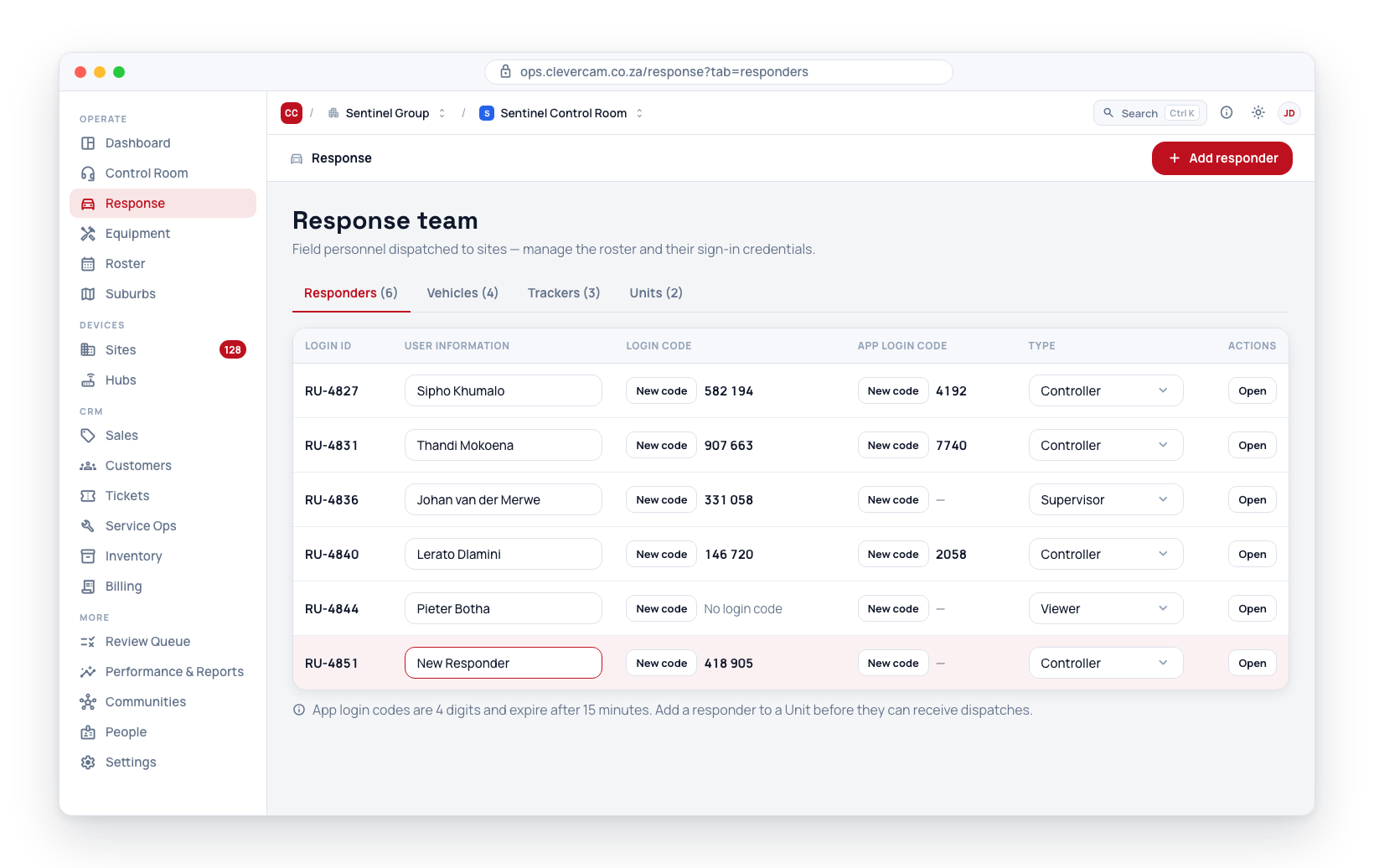Open type dropdown for New Responder
1374x868 pixels.
point(1106,663)
